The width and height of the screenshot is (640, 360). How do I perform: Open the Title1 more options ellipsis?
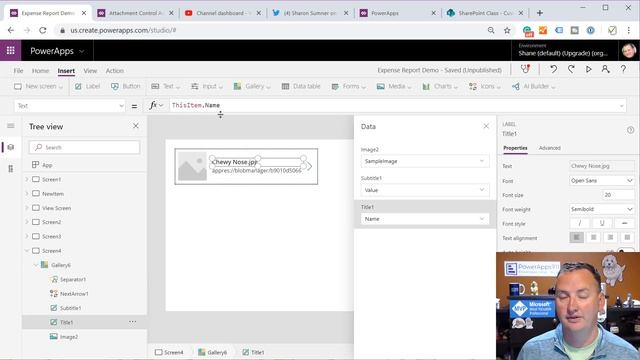(x=133, y=322)
